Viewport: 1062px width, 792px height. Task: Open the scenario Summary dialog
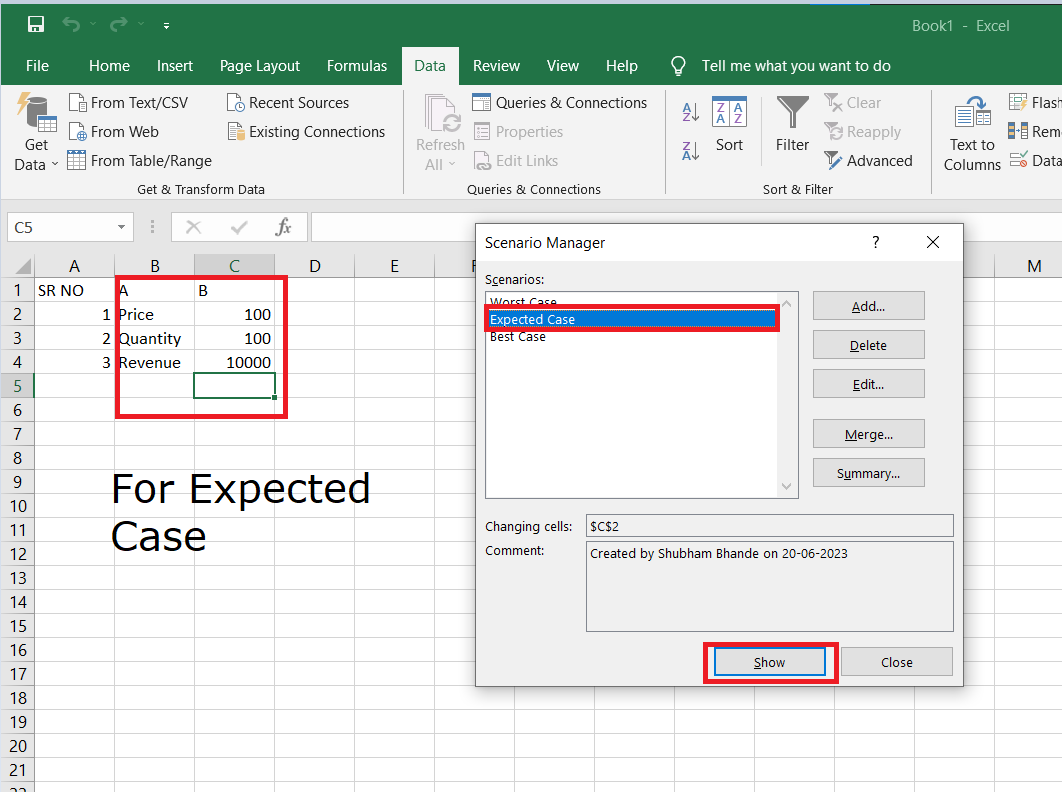pyautogui.click(x=868, y=472)
